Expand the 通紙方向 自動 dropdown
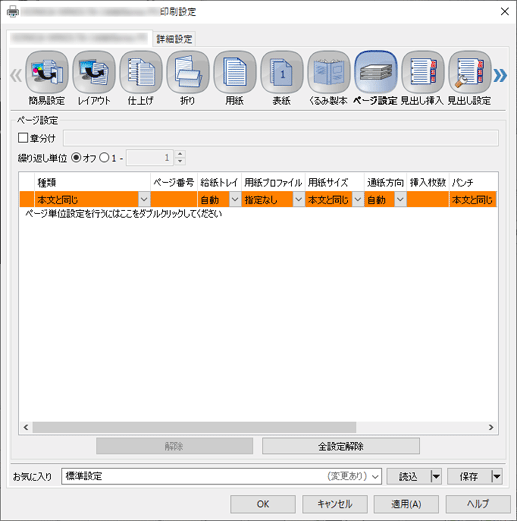This screenshot has width=517, height=521. pyautogui.click(x=400, y=199)
